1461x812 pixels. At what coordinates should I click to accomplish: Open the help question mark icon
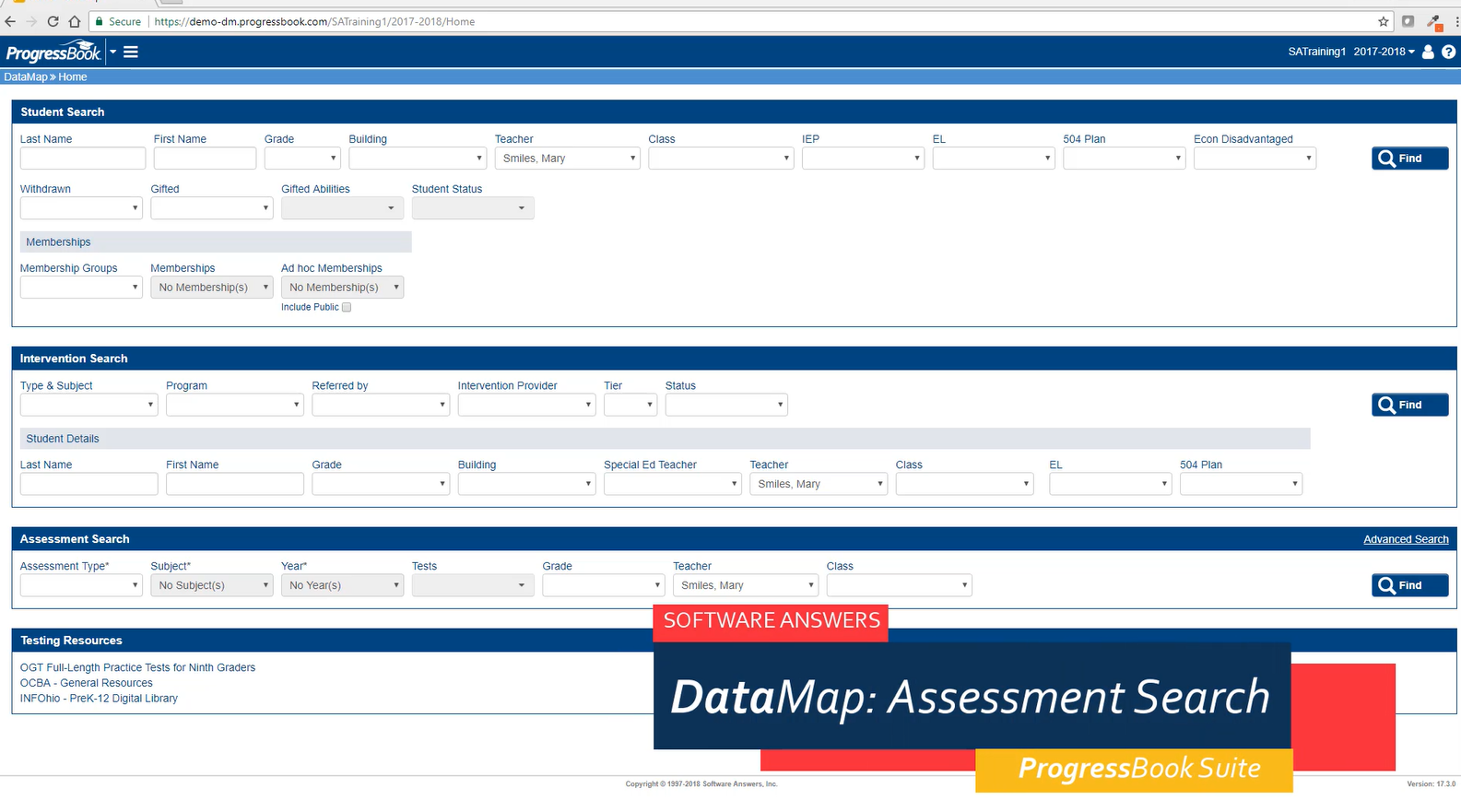(1448, 52)
